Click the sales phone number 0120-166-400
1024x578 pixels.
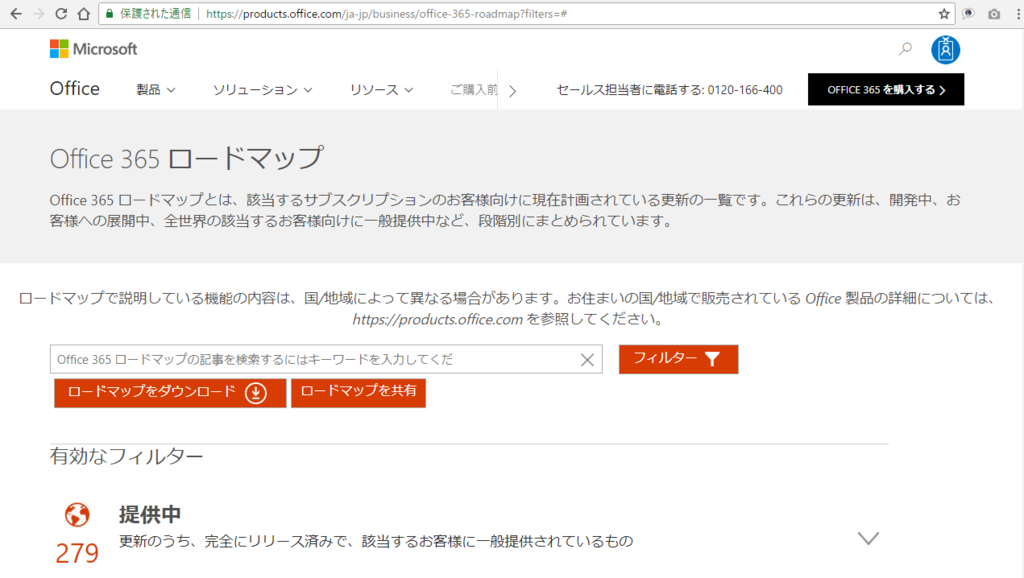(745, 89)
